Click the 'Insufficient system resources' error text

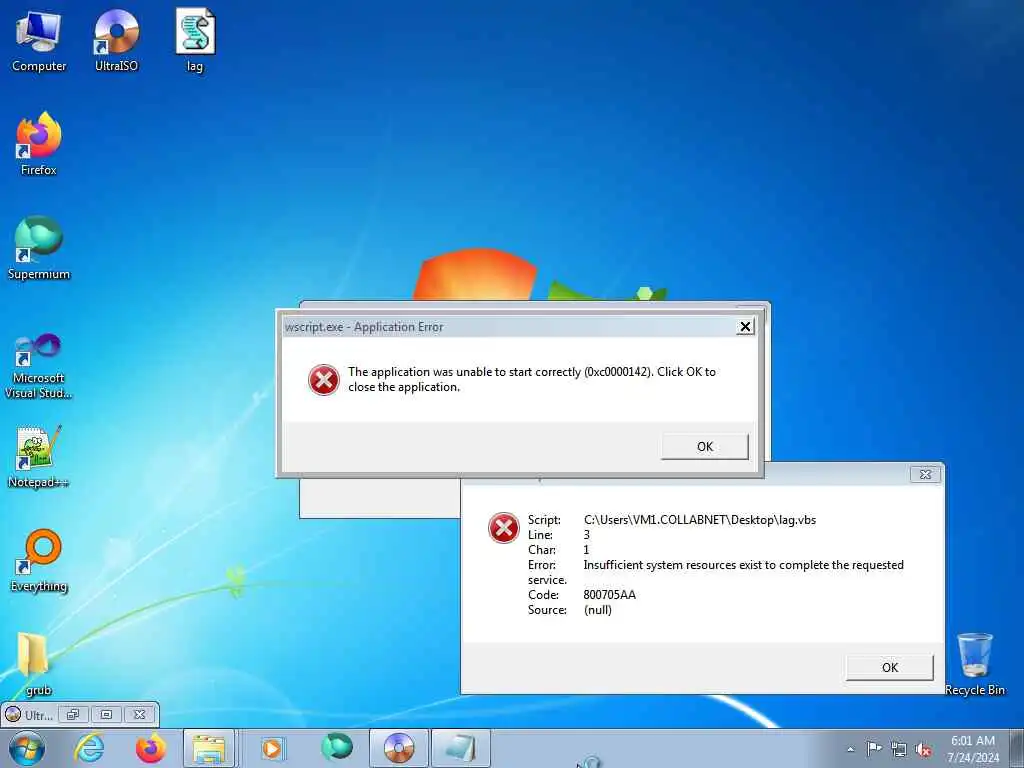click(x=743, y=565)
